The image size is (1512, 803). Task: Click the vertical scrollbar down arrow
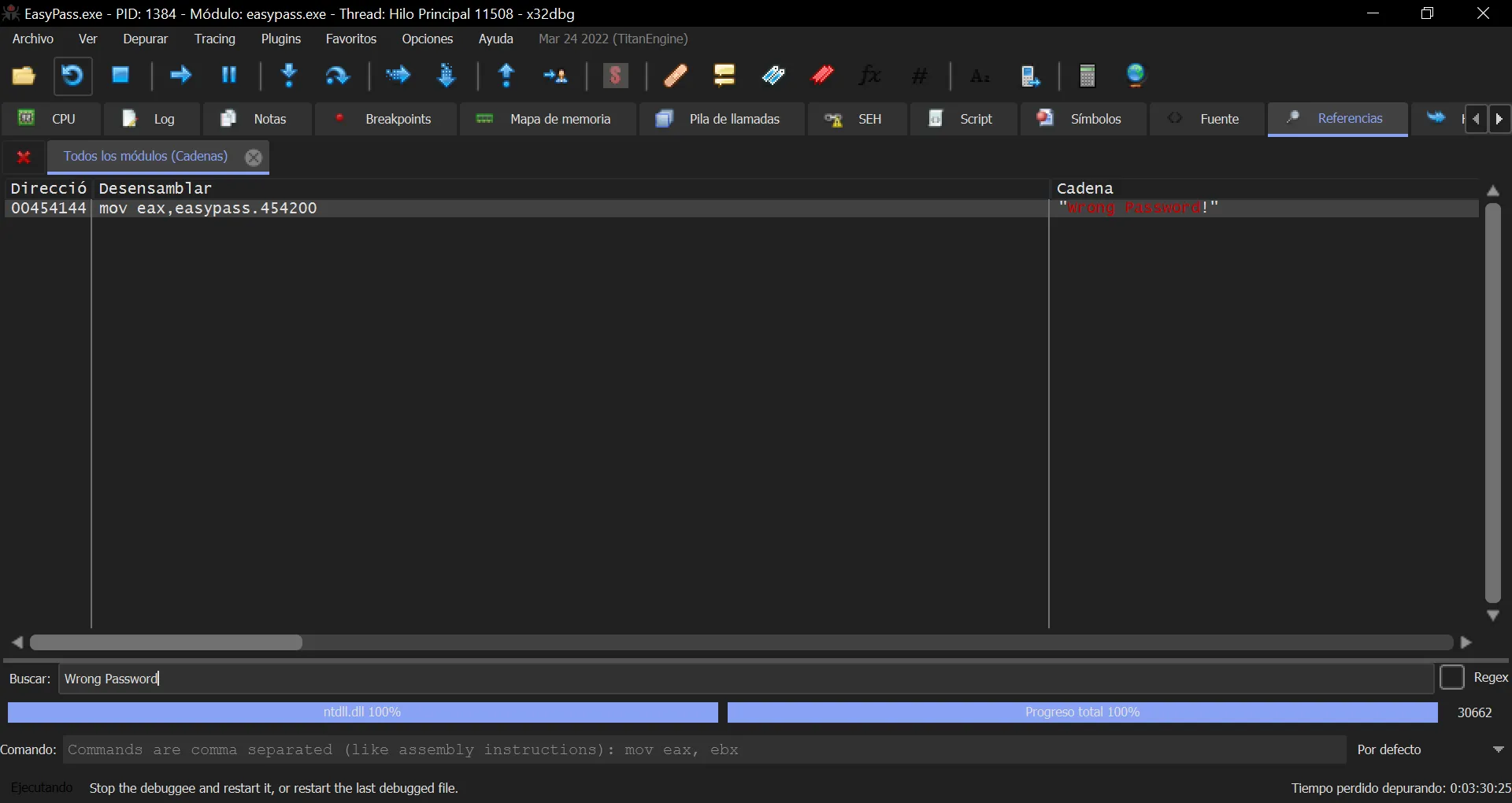(x=1493, y=616)
